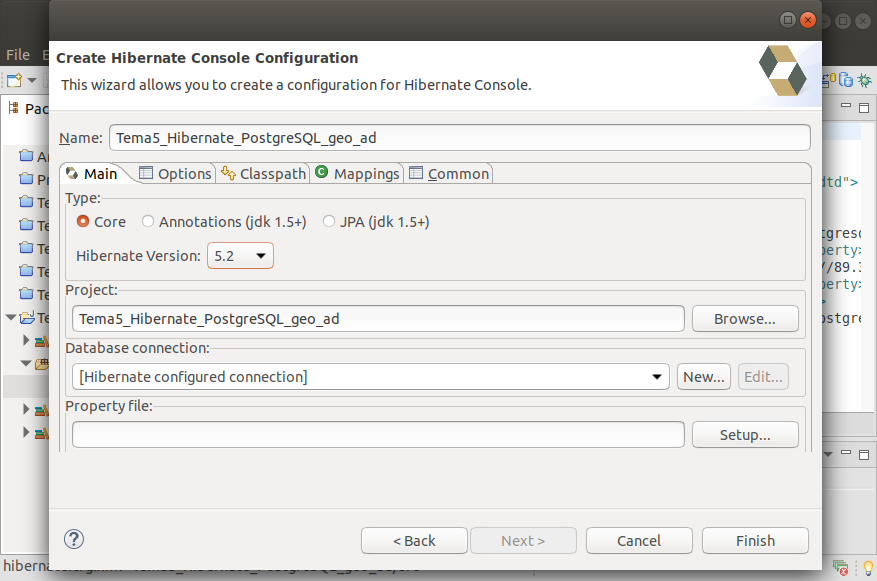Expand the library node between project and package folder
Image resolution: width=877 pixels, height=581 pixels.
tap(26, 339)
